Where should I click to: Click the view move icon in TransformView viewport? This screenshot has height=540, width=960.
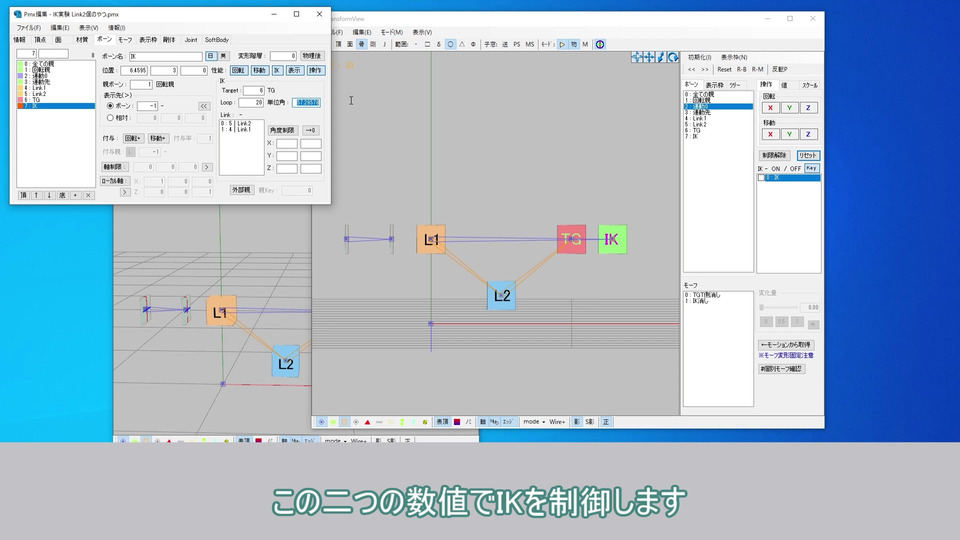[x=637, y=57]
